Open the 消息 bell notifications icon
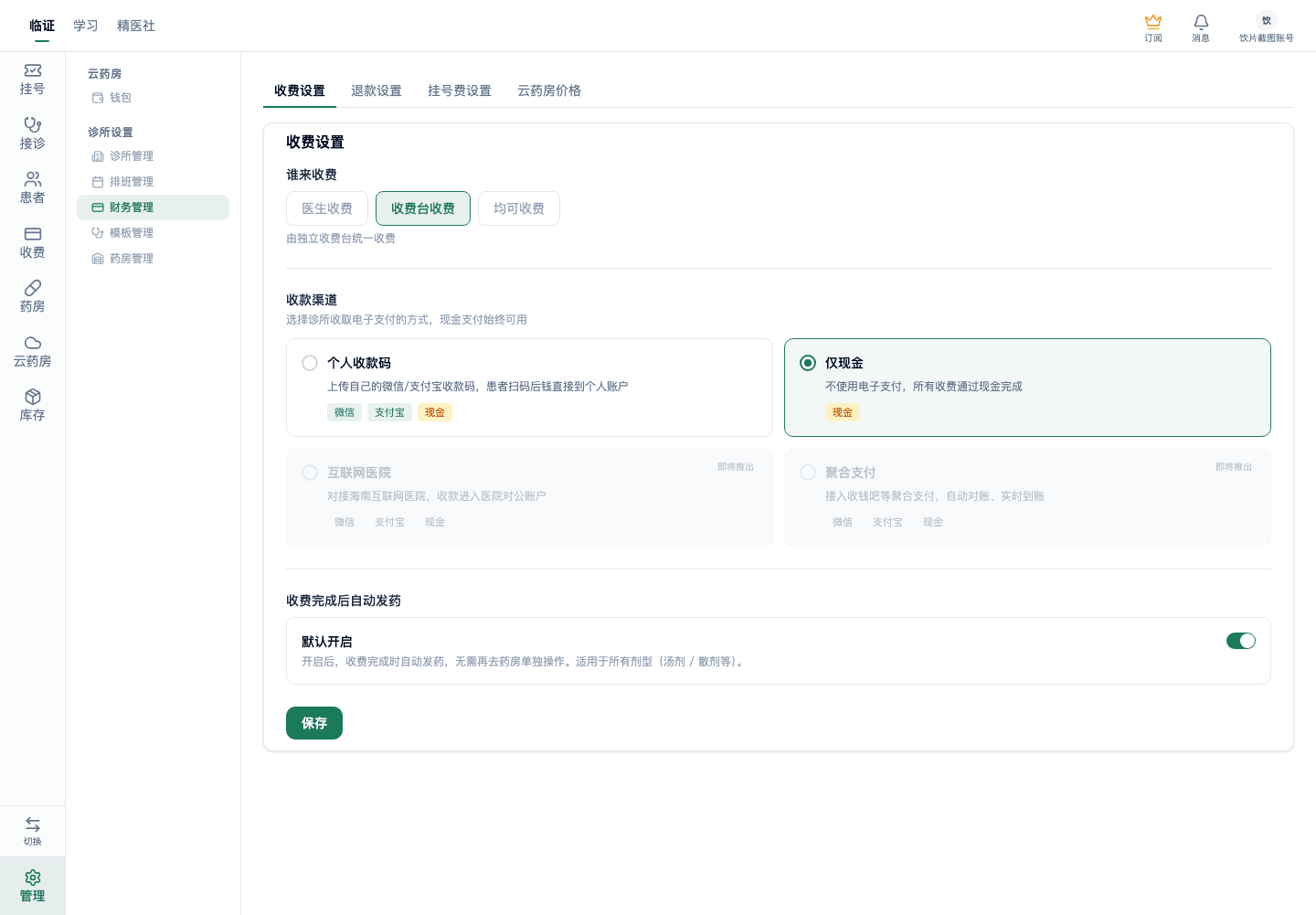This screenshot has height=915, width=1316. click(1201, 22)
